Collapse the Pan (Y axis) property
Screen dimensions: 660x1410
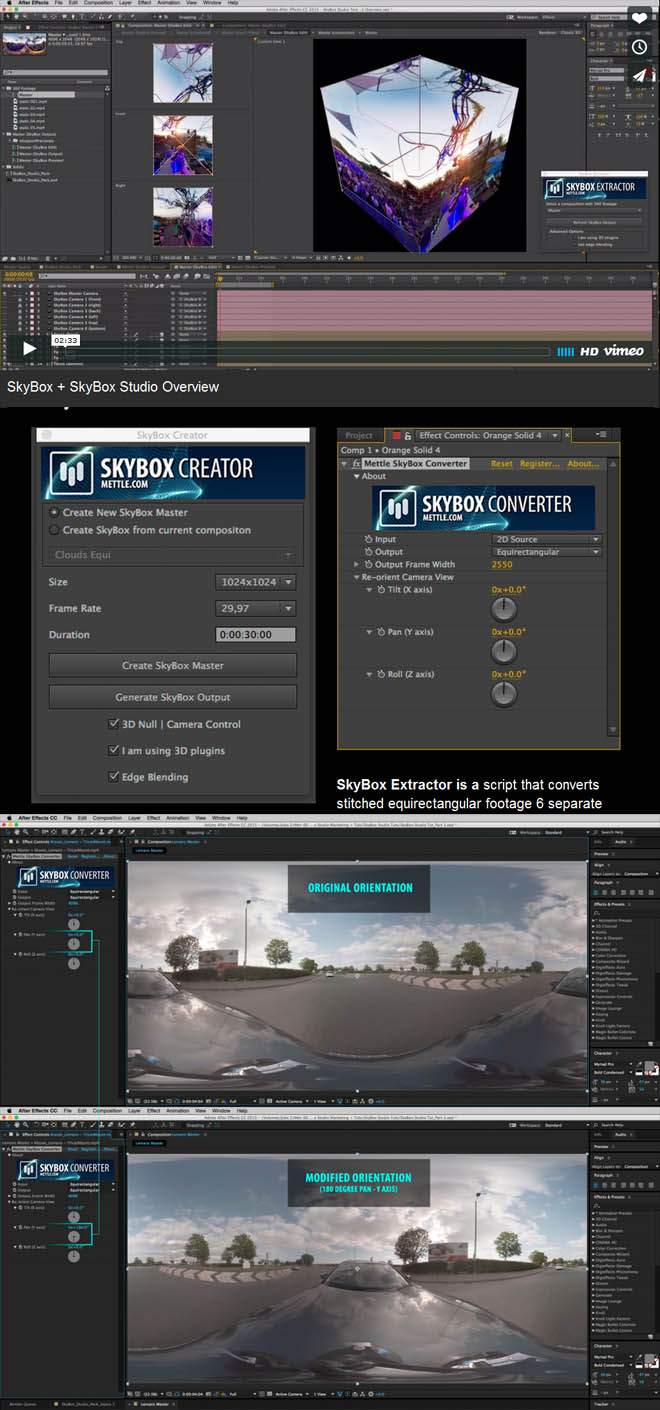[369, 633]
